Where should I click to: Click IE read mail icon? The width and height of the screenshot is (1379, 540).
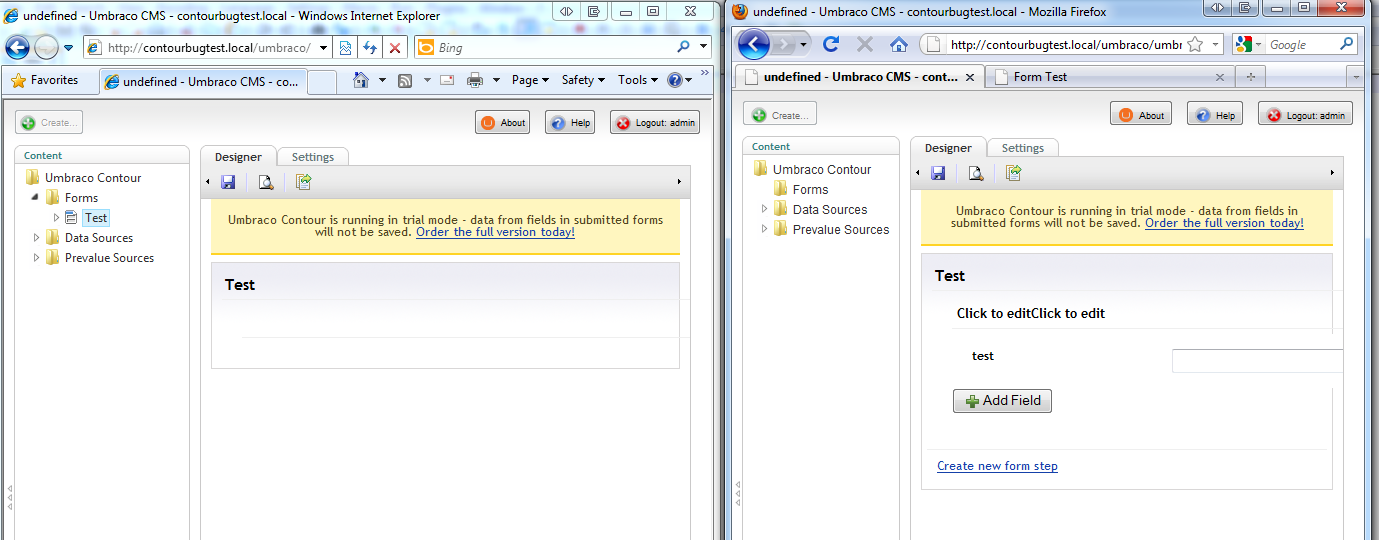(447, 80)
